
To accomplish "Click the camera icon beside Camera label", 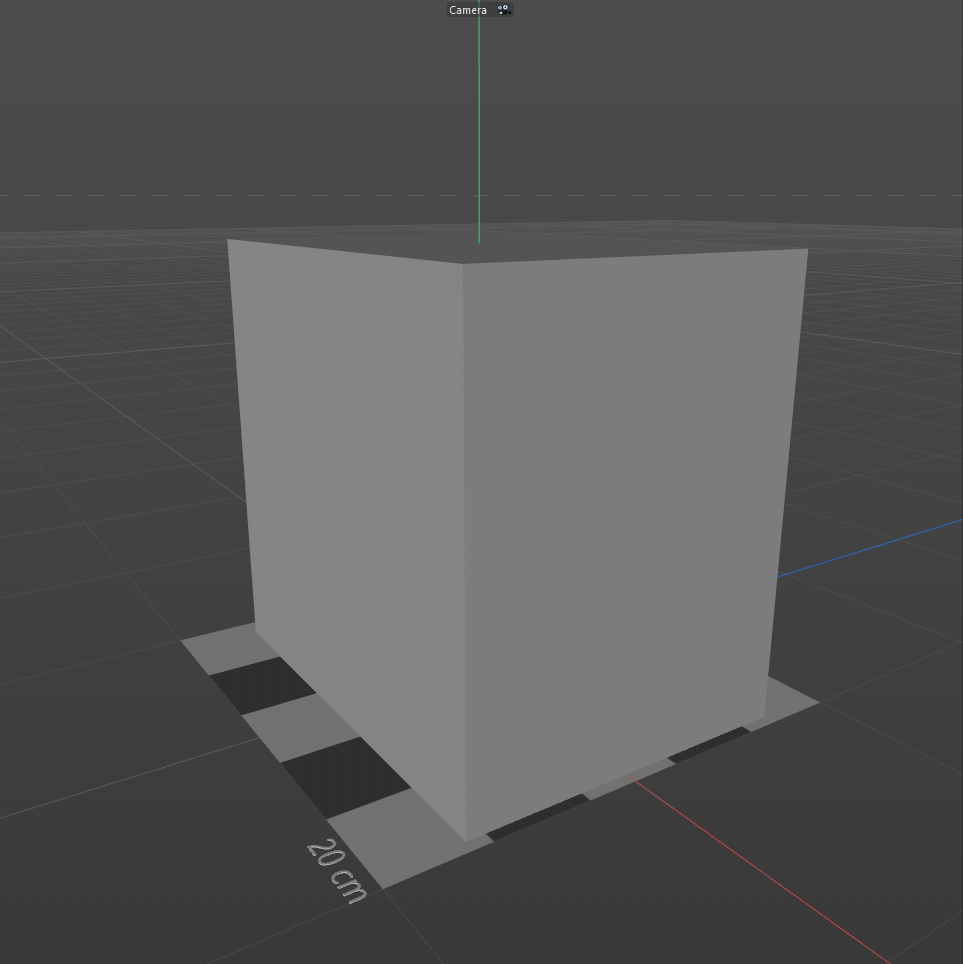I will pos(503,10).
